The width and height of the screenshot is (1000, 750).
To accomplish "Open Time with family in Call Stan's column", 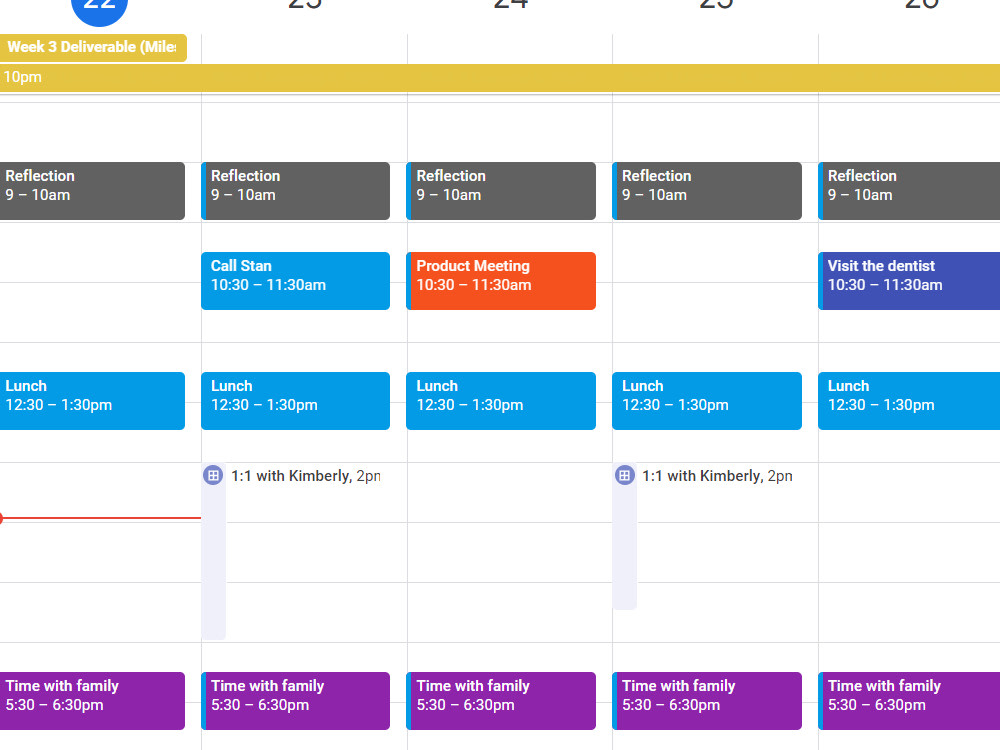I will click(295, 701).
